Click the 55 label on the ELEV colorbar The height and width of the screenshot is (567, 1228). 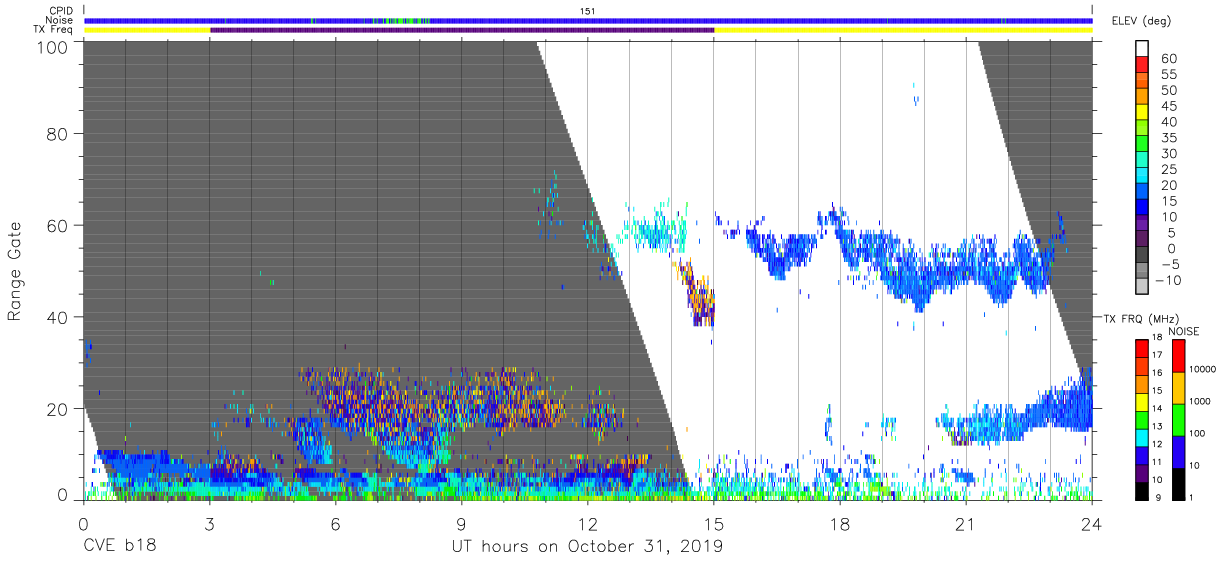1168,75
